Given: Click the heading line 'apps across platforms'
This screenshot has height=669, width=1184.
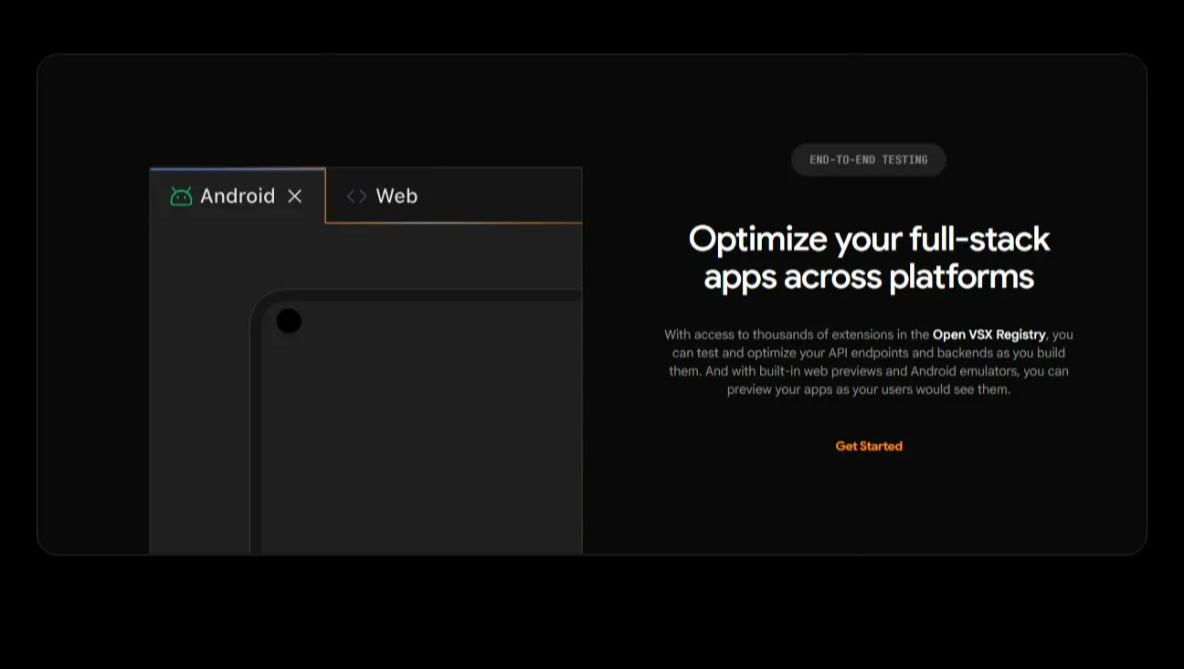Looking at the screenshot, I should click(x=868, y=277).
